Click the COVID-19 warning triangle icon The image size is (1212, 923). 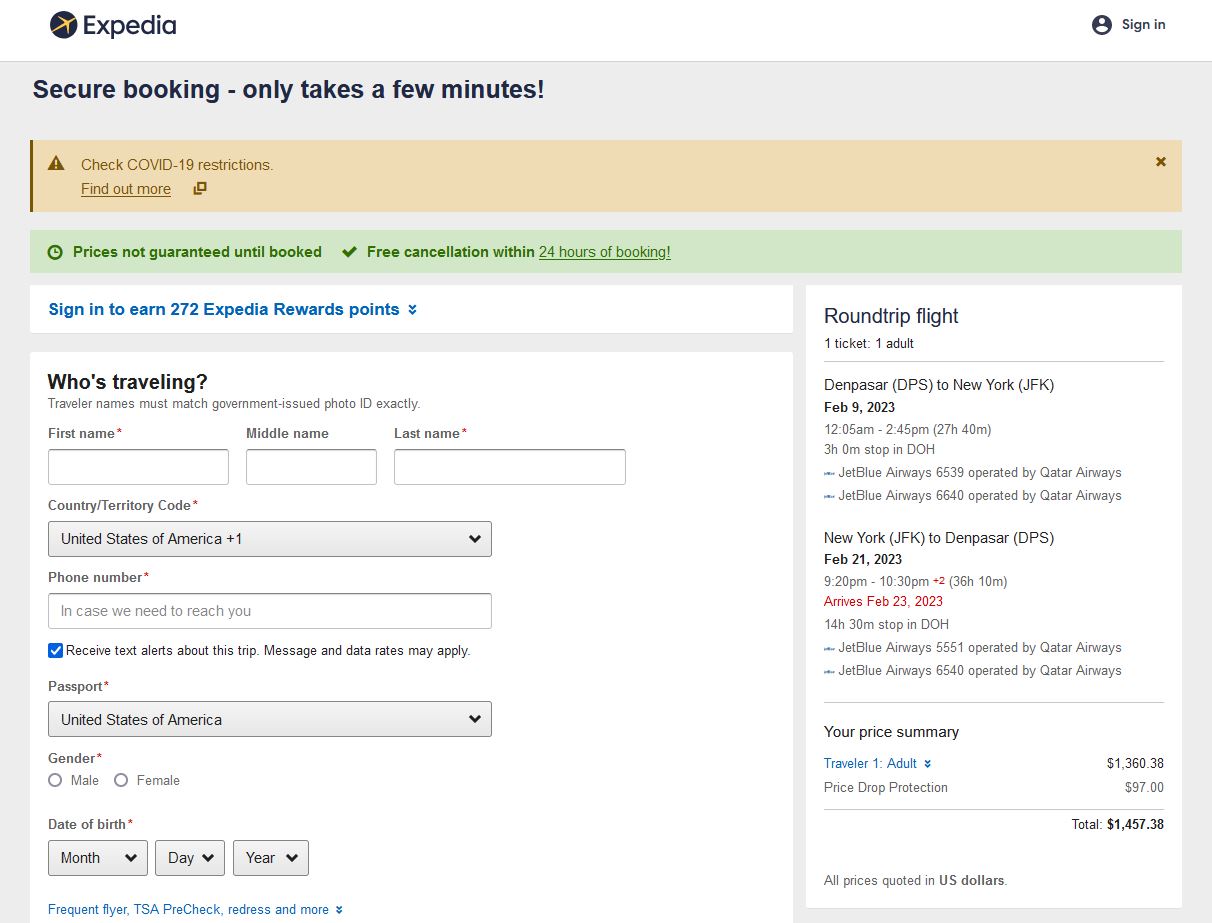56,163
